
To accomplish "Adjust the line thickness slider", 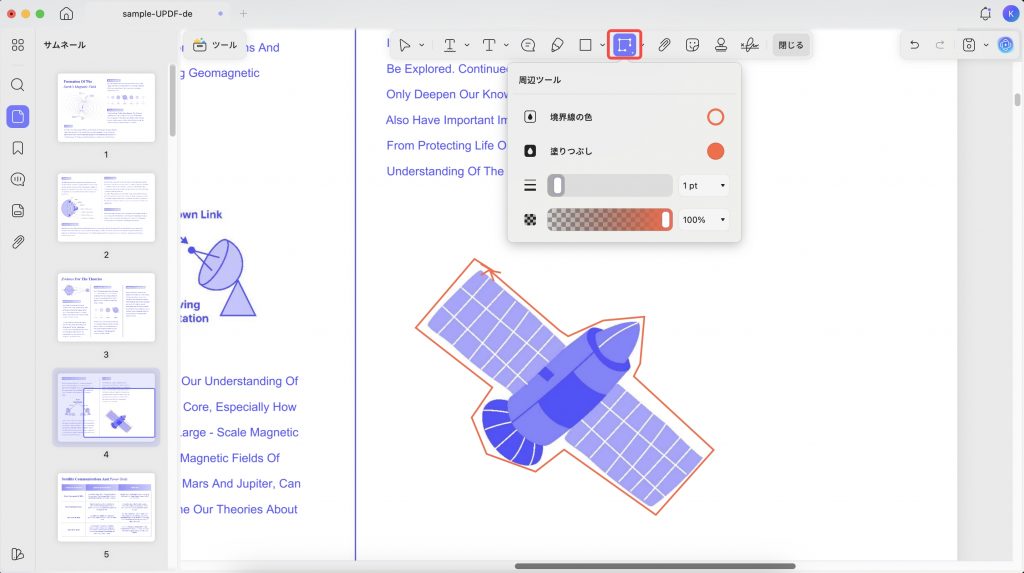I will (x=609, y=186).
